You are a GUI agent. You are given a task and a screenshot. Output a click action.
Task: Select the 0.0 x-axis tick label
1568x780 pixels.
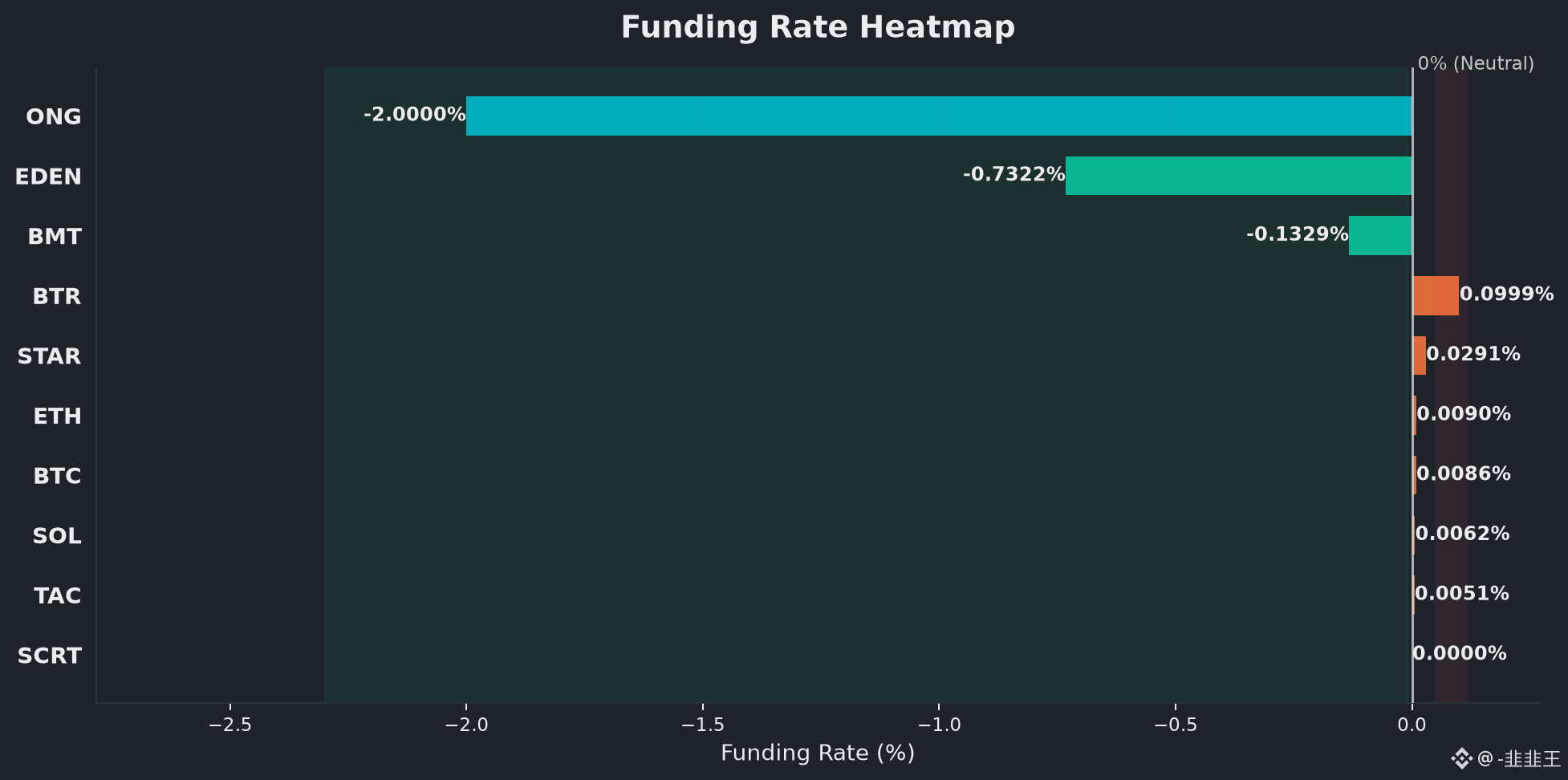(x=1412, y=725)
